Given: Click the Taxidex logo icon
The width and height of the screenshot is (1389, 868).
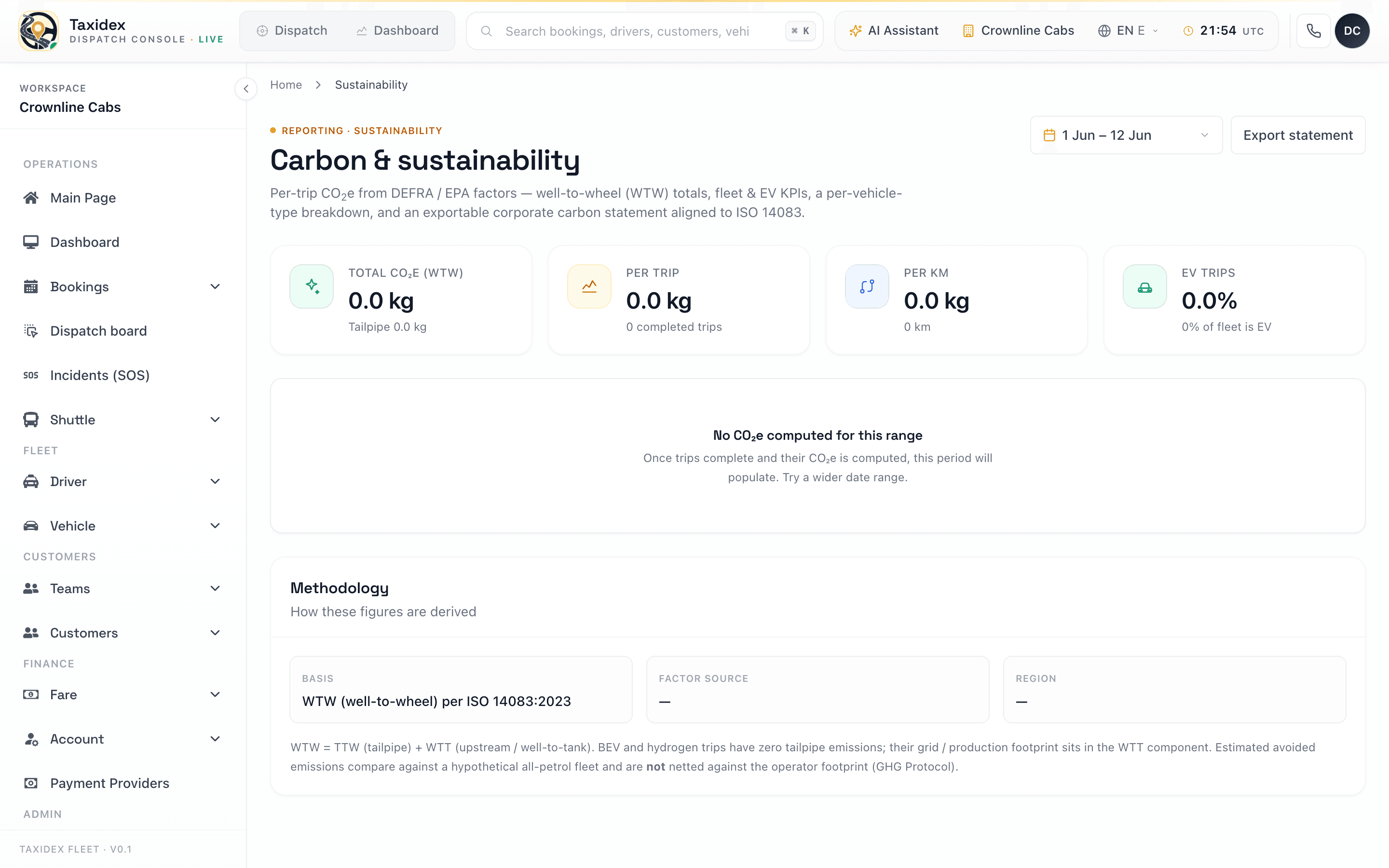Looking at the screenshot, I should coord(38,31).
